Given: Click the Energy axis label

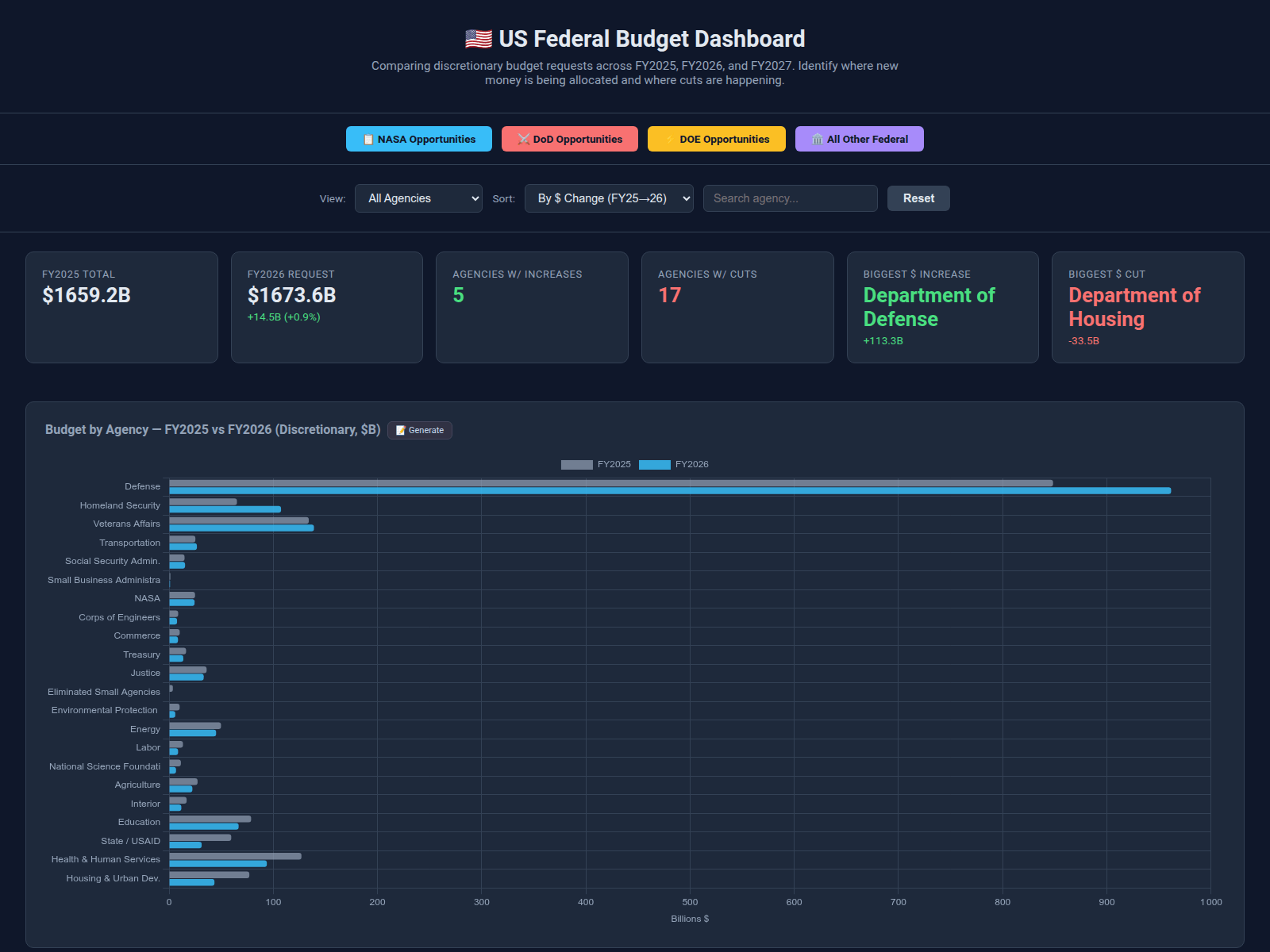Looking at the screenshot, I should point(145,729).
